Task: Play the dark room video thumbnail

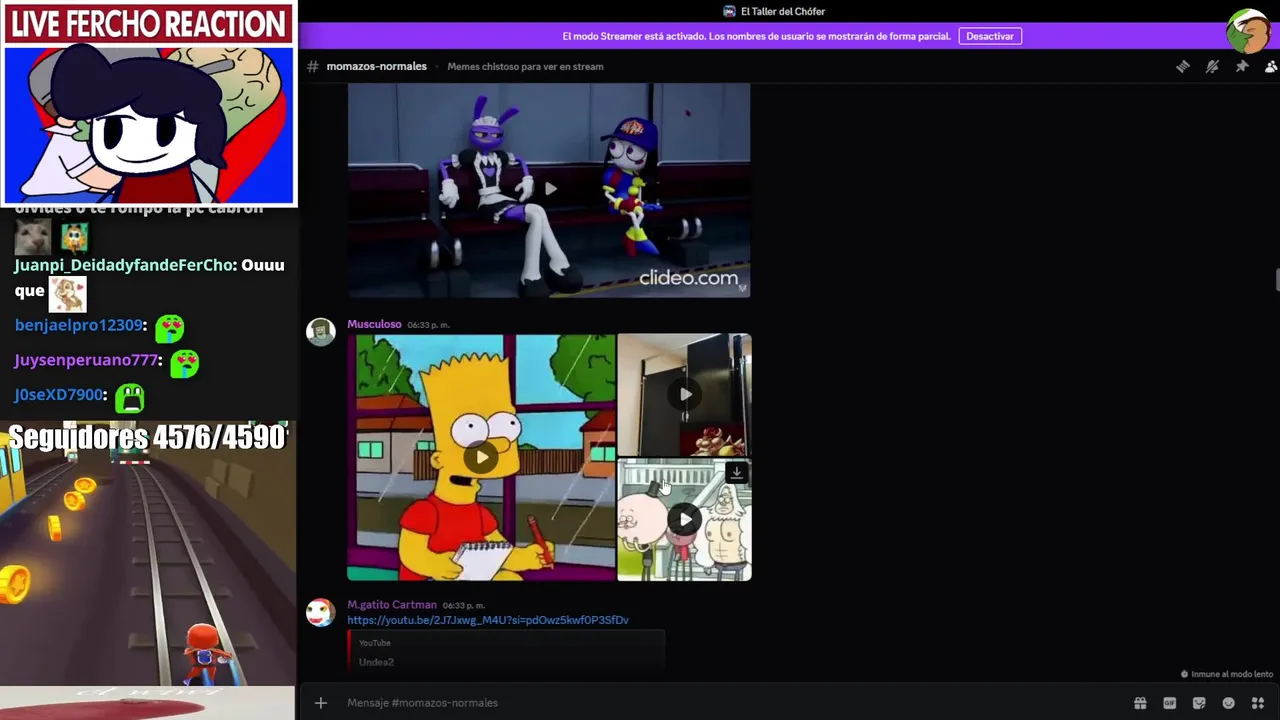Action: coord(684,394)
